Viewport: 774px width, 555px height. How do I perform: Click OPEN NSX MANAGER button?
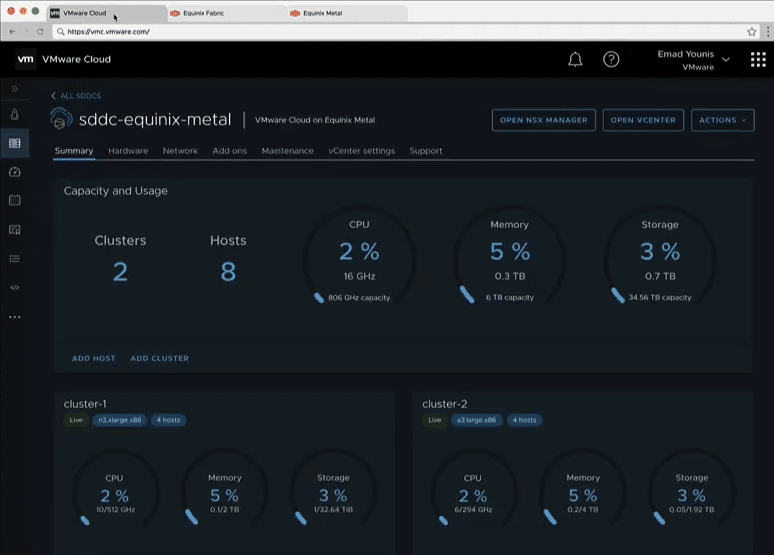click(543, 120)
